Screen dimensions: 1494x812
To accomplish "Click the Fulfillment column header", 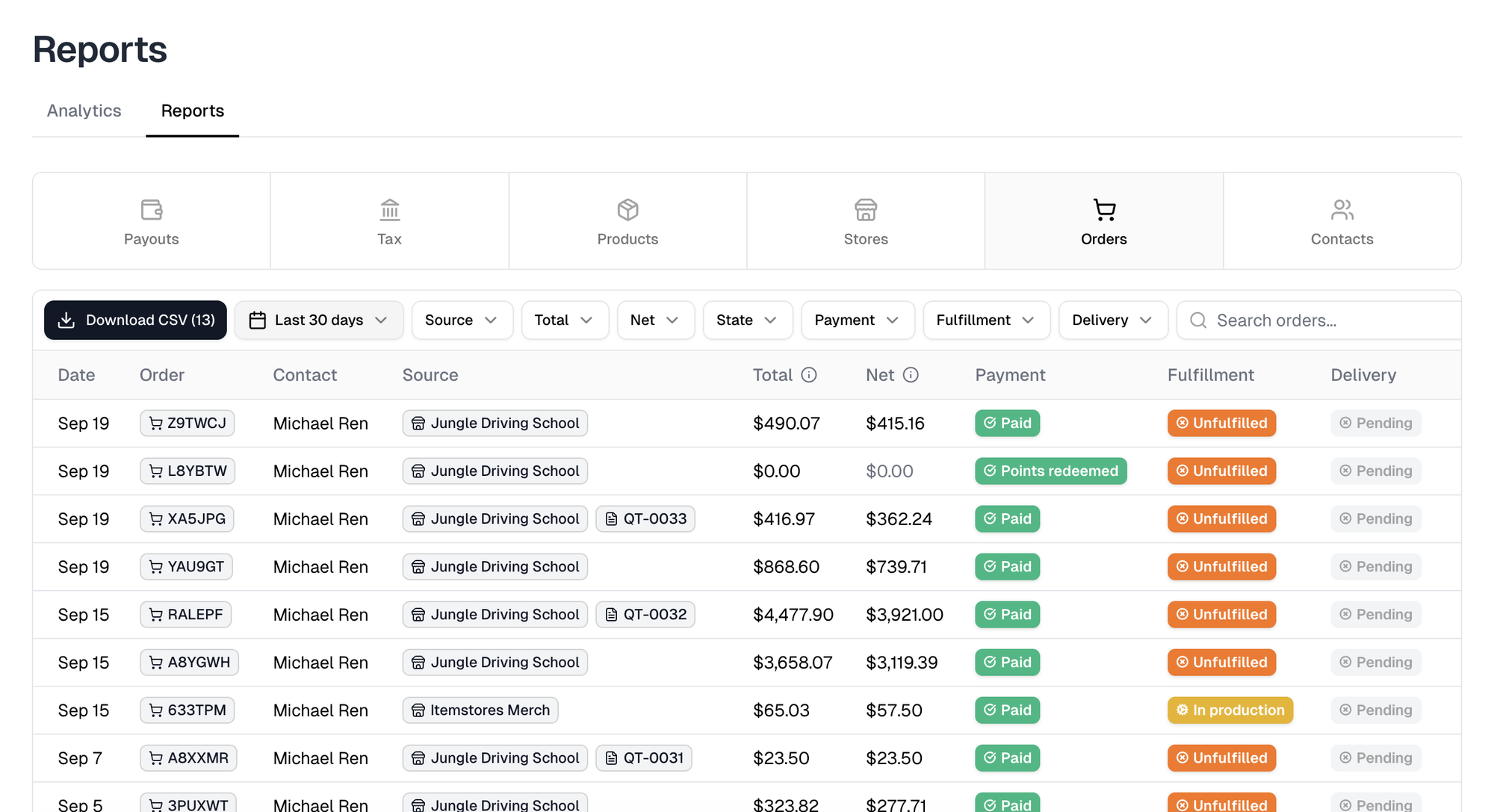I will 1211,375.
